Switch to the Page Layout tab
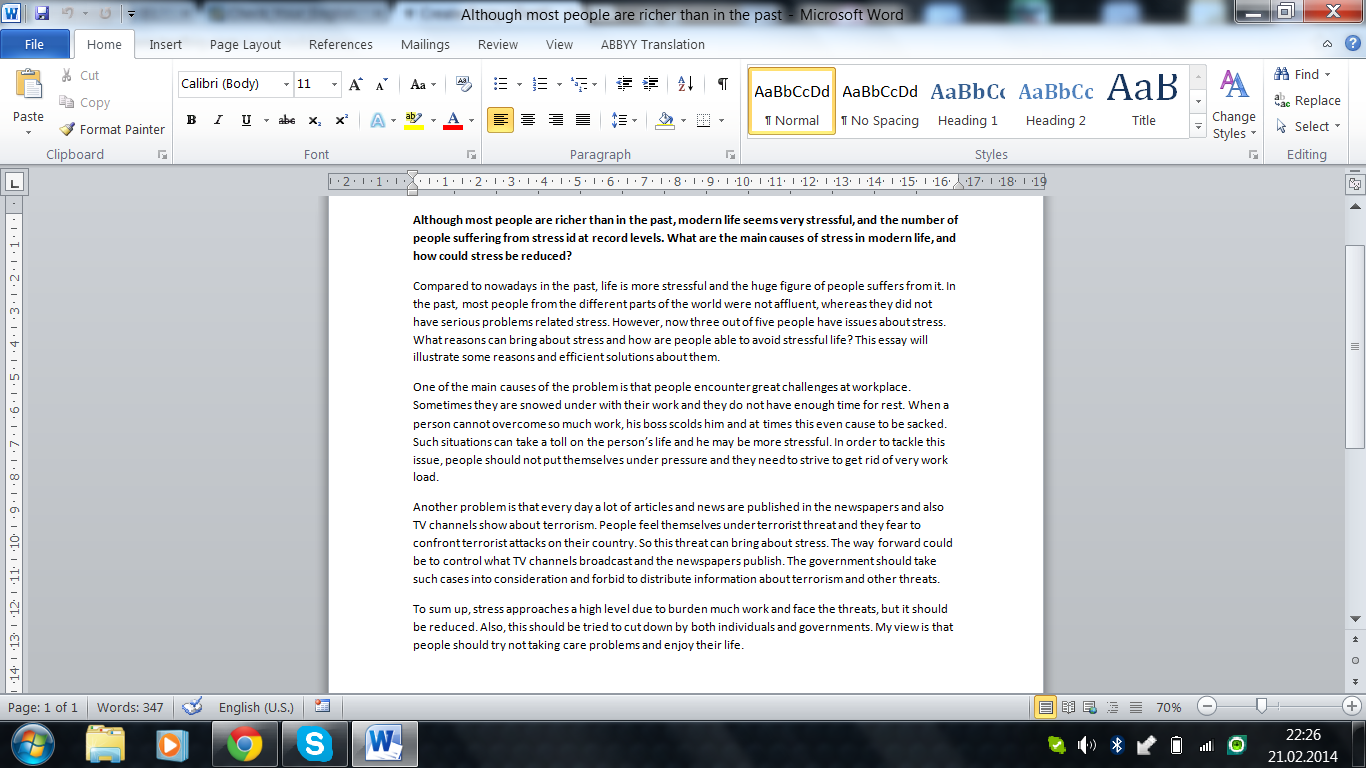This screenshot has height=768, width=1366. [x=245, y=44]
